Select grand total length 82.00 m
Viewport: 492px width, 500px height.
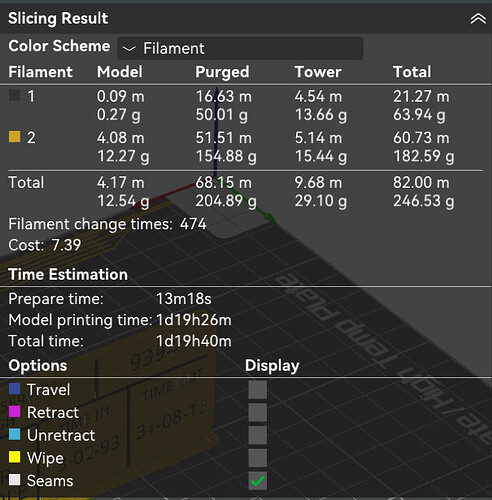[421, 183]
